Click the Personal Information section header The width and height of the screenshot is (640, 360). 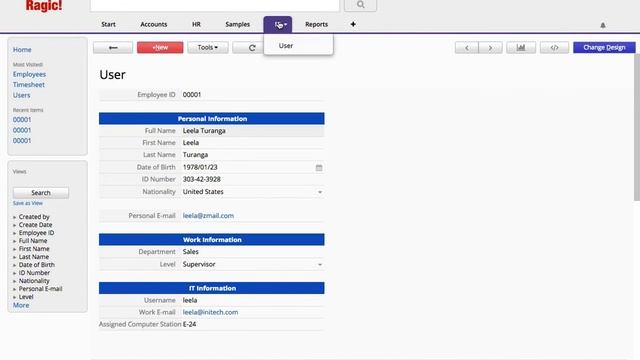click(212, 119)
